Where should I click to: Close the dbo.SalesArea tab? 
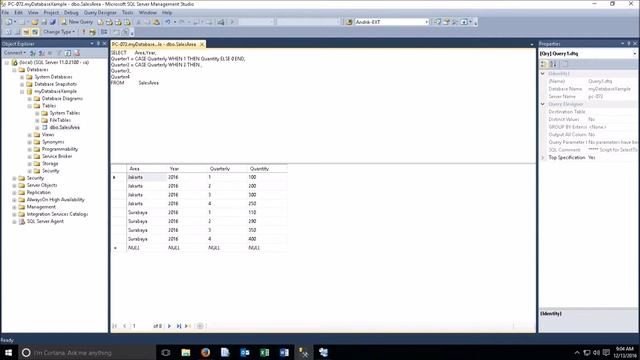pyautogui.click(x=202, y=44)
